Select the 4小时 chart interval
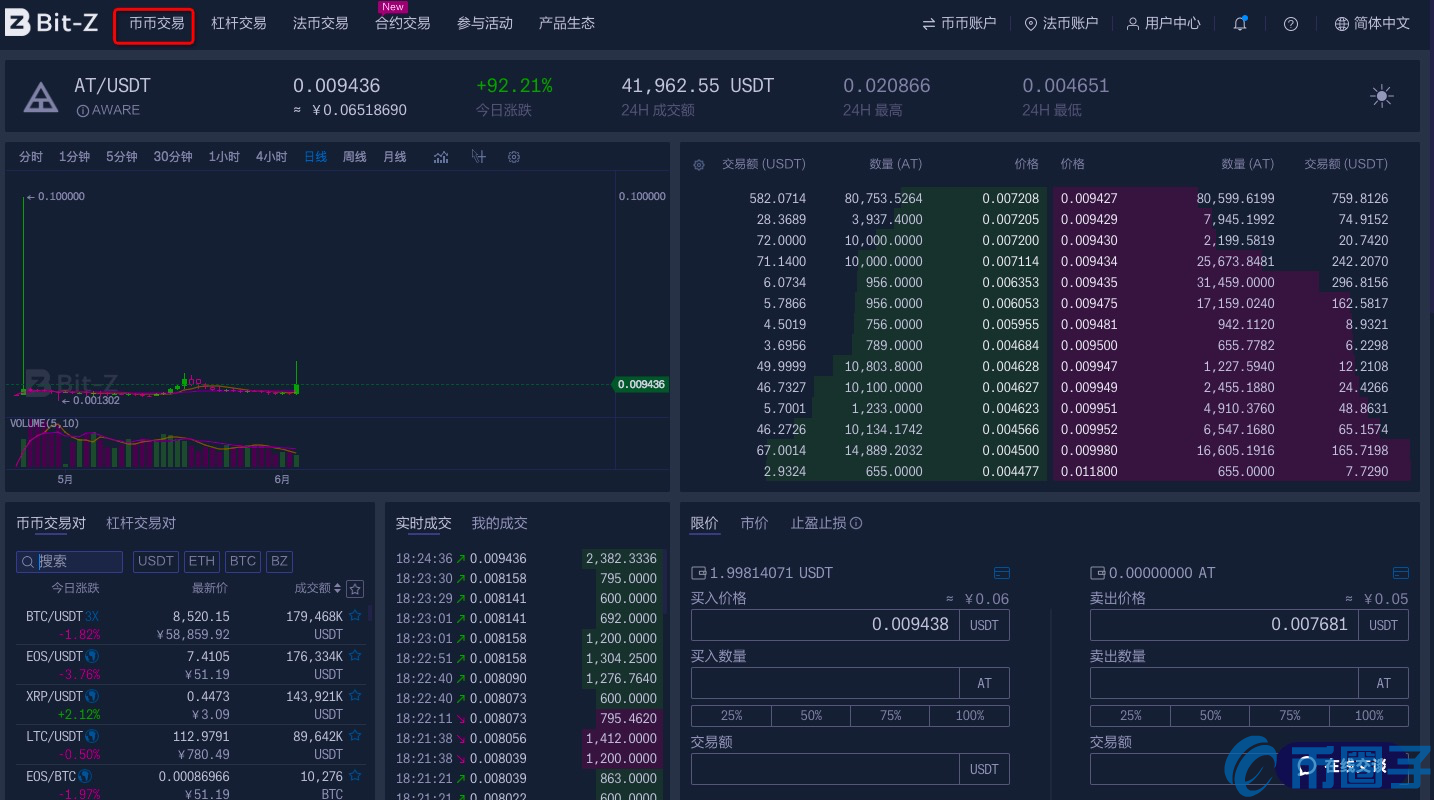The width and height of the screenshot is (1434, 800). [x=272, y=157]
